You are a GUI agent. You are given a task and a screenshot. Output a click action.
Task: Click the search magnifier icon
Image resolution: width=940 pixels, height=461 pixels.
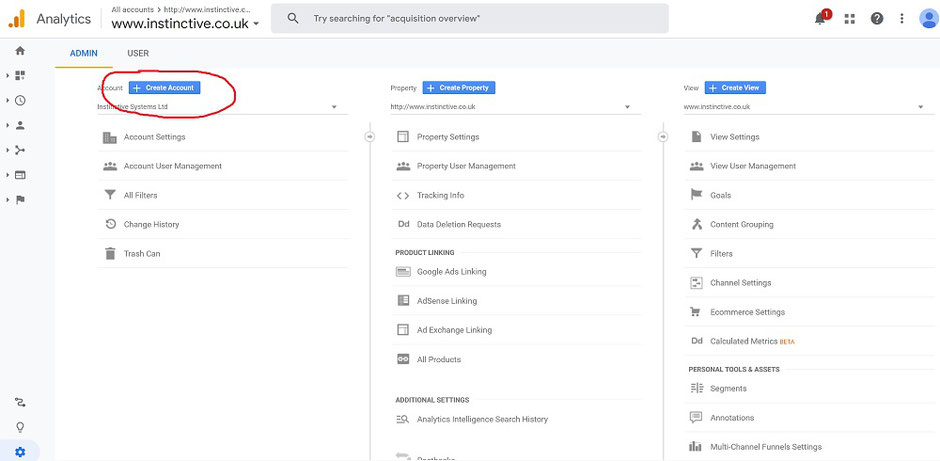pos(293,19)
